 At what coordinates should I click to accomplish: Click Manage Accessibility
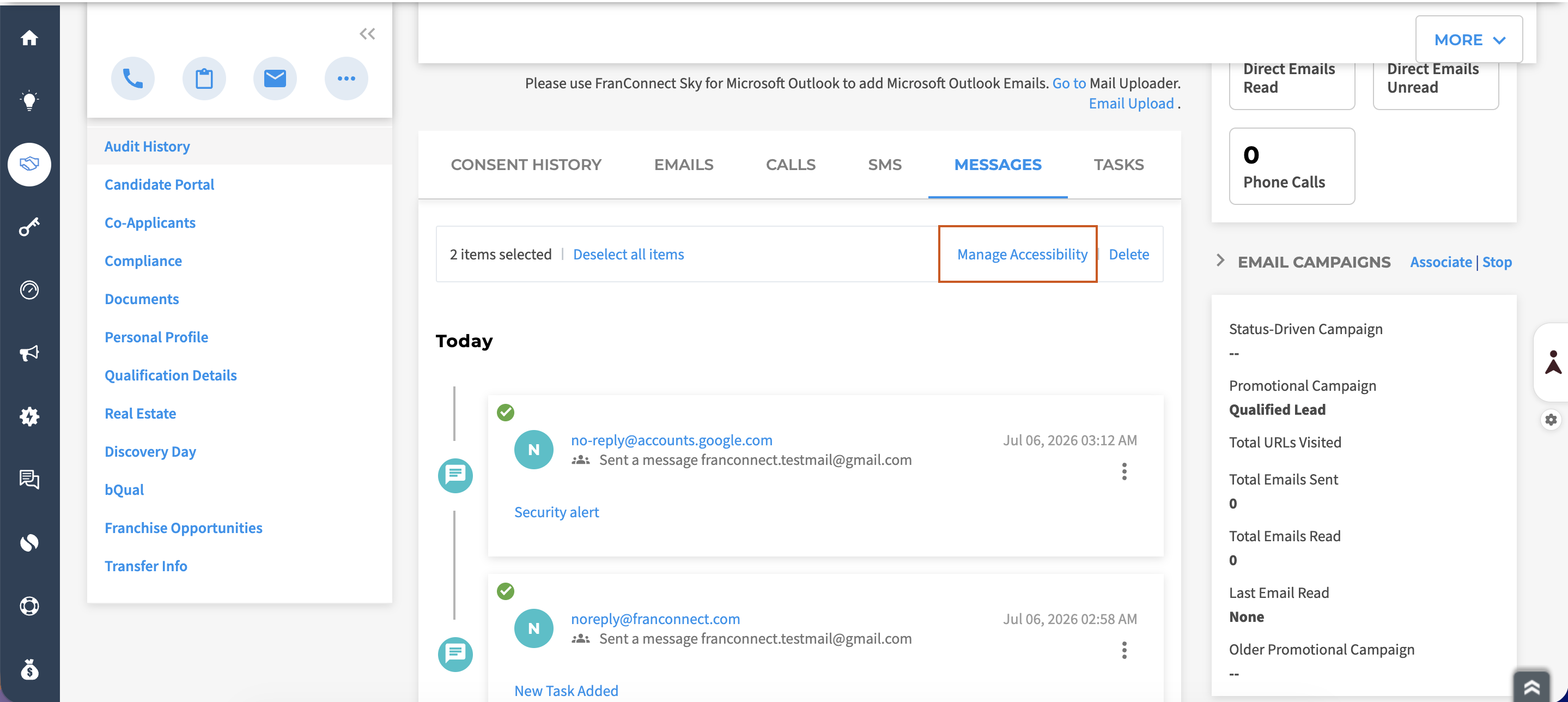pyautogui.click(x=1022, y=254)
